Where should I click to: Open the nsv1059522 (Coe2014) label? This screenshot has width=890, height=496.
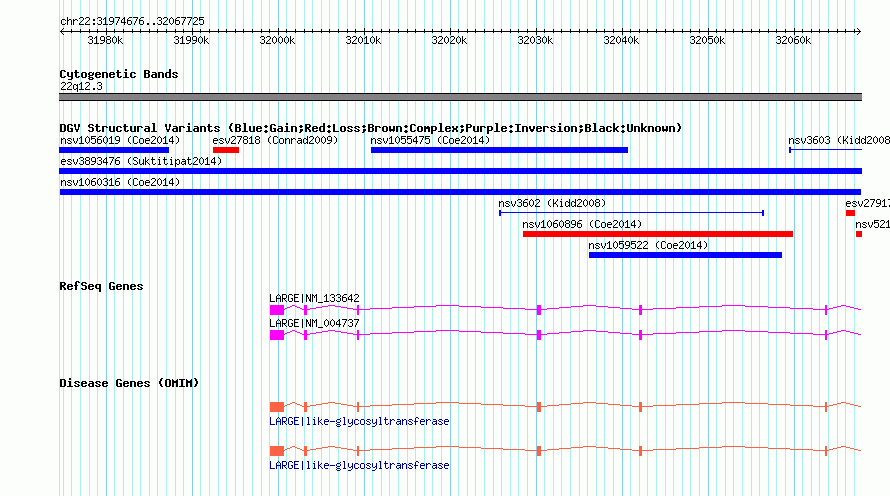pos(648,245)
